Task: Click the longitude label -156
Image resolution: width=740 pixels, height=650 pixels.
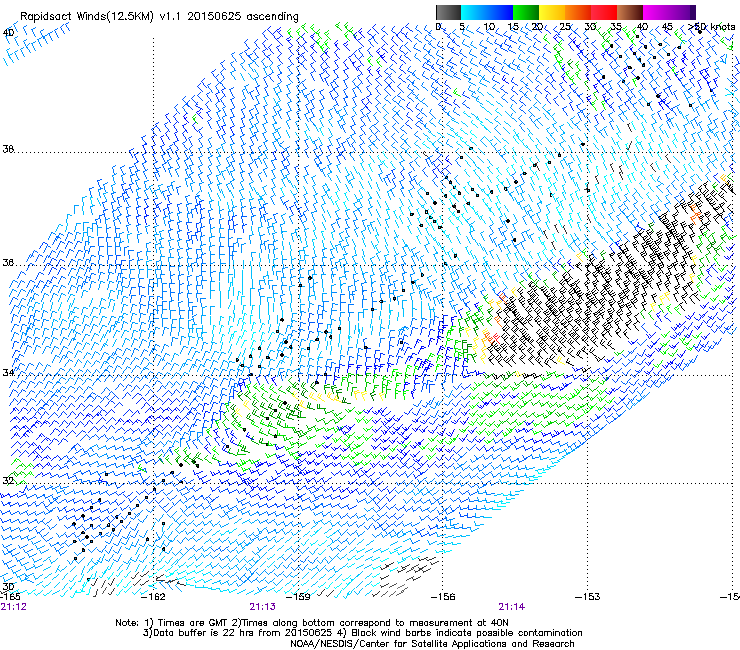Action: tap(443, 597)
